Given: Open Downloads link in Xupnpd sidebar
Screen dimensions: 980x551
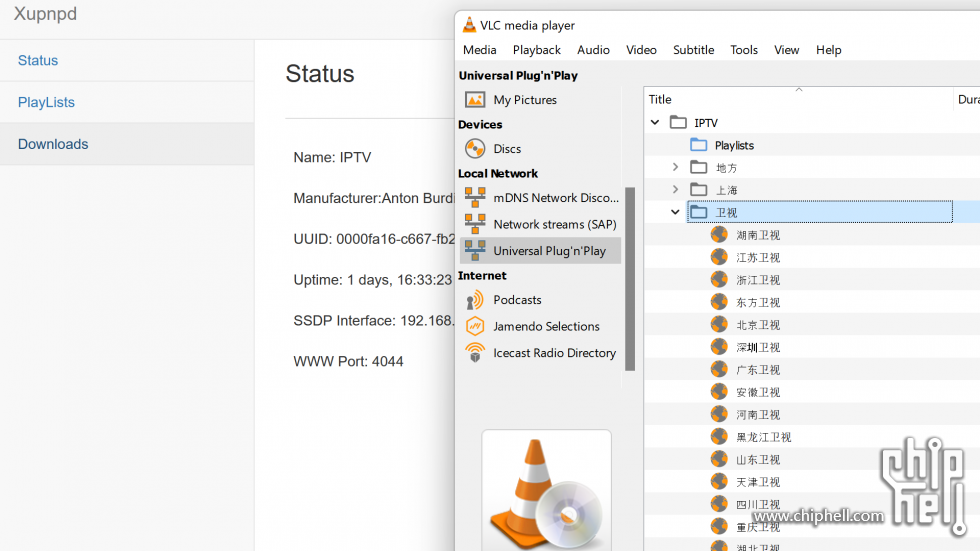Looking at the screenshot, I should [x=53, y=144].
